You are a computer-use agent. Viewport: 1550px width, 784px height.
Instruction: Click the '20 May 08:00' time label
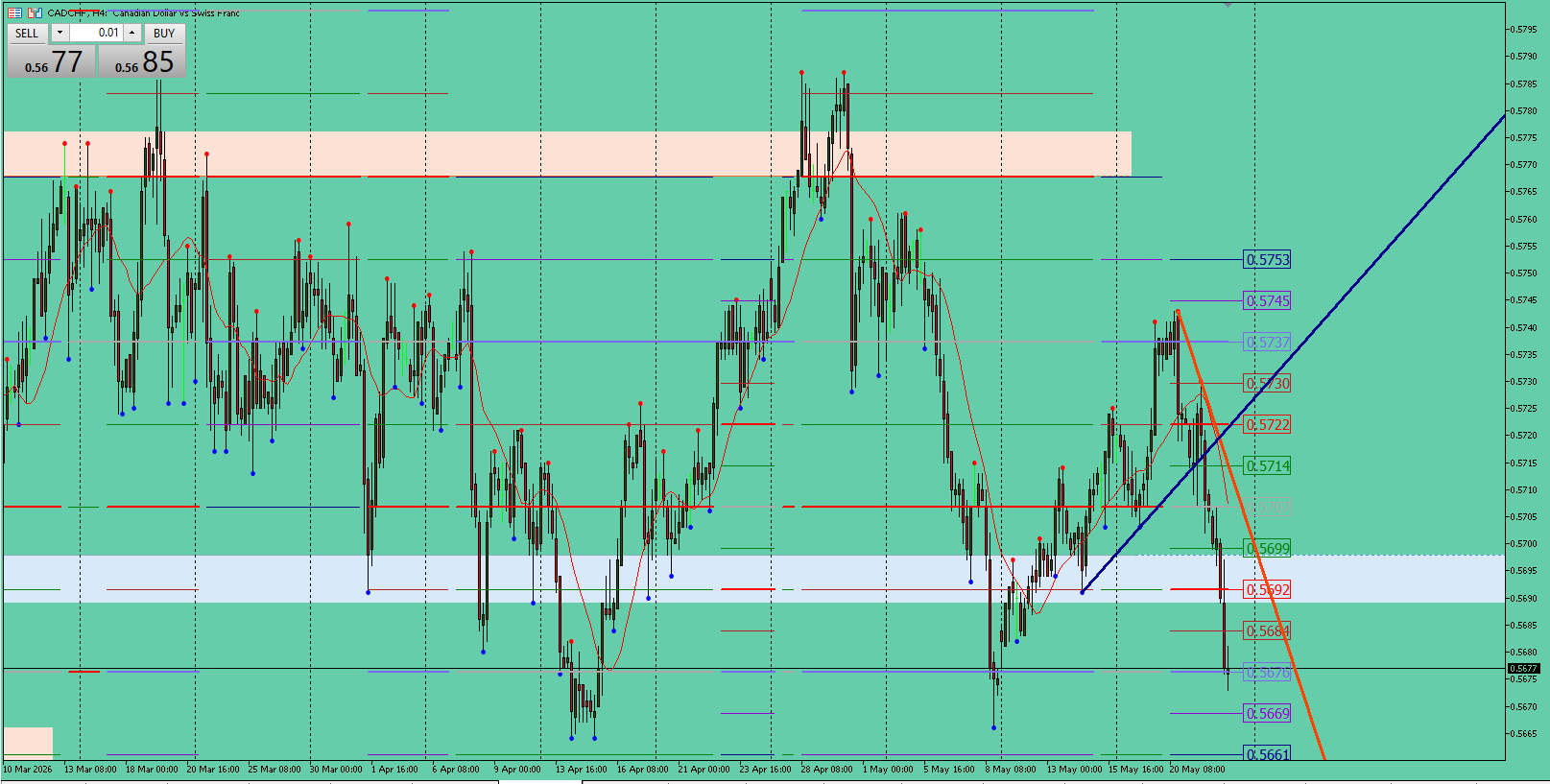pos(1197,769)
